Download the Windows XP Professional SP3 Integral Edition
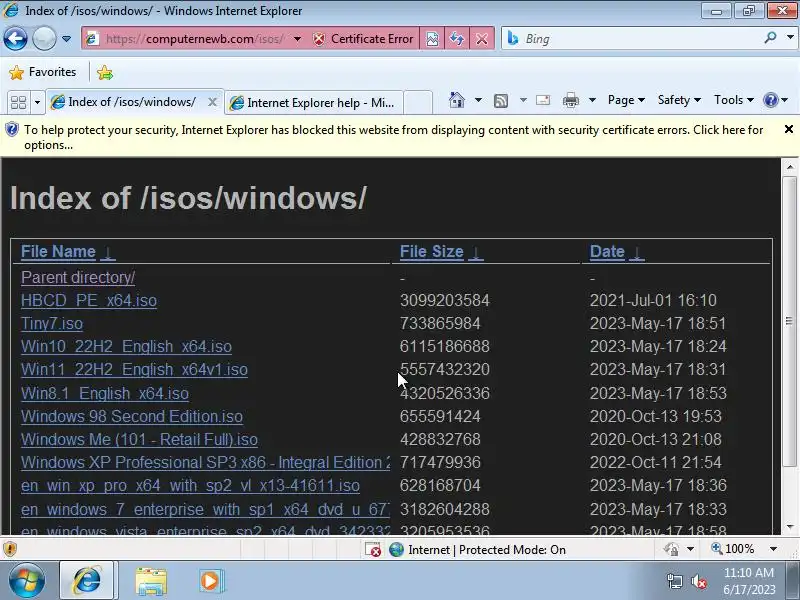800x600 pixels. click(205, 462)
